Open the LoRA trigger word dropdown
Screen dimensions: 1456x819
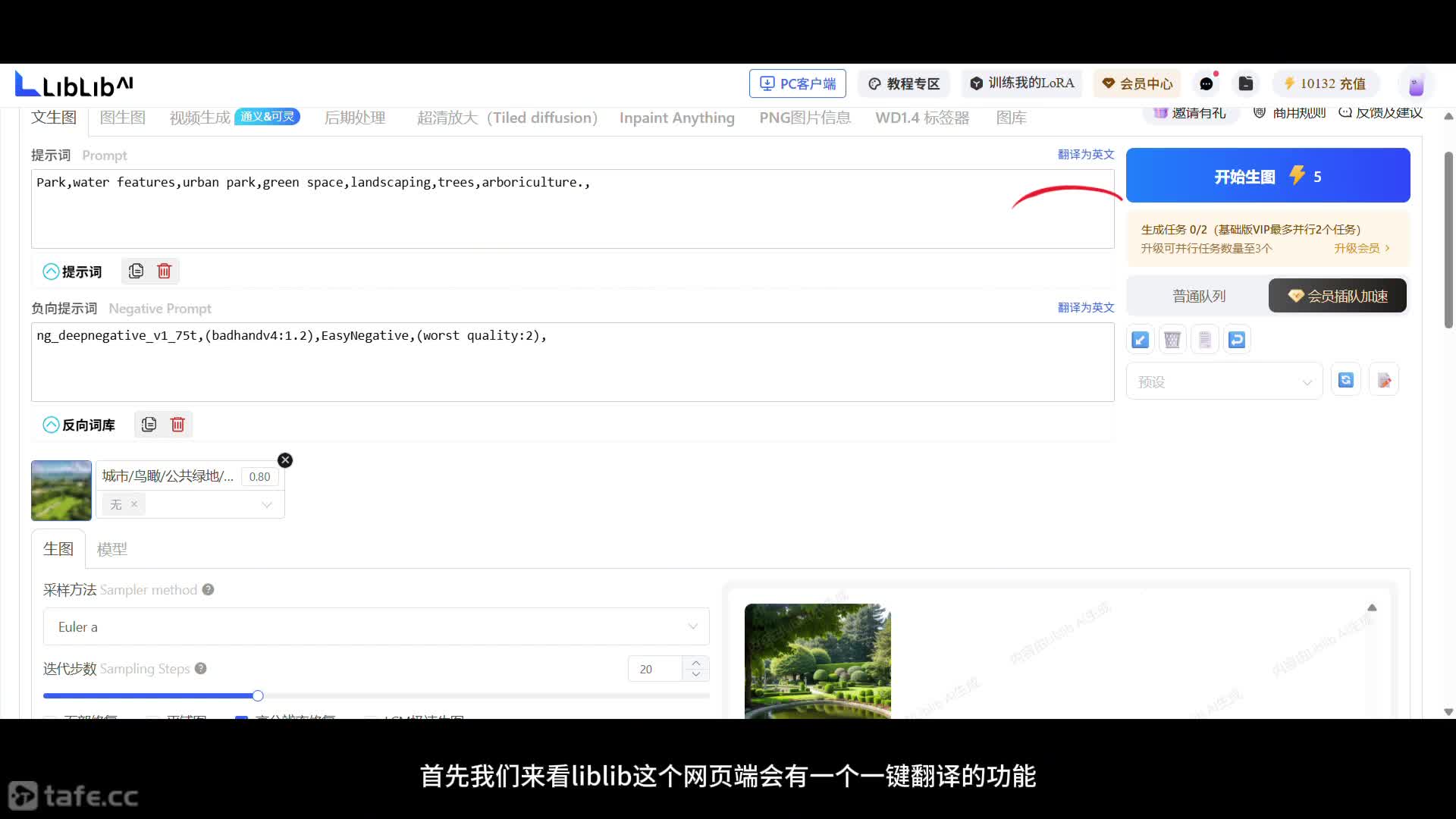pos(266,505)
